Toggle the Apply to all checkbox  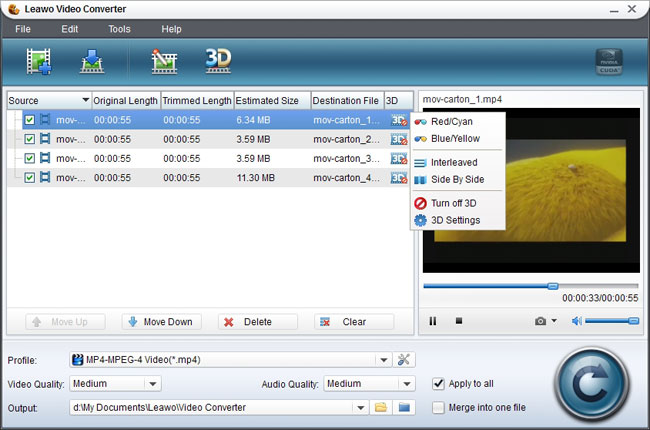438,384
